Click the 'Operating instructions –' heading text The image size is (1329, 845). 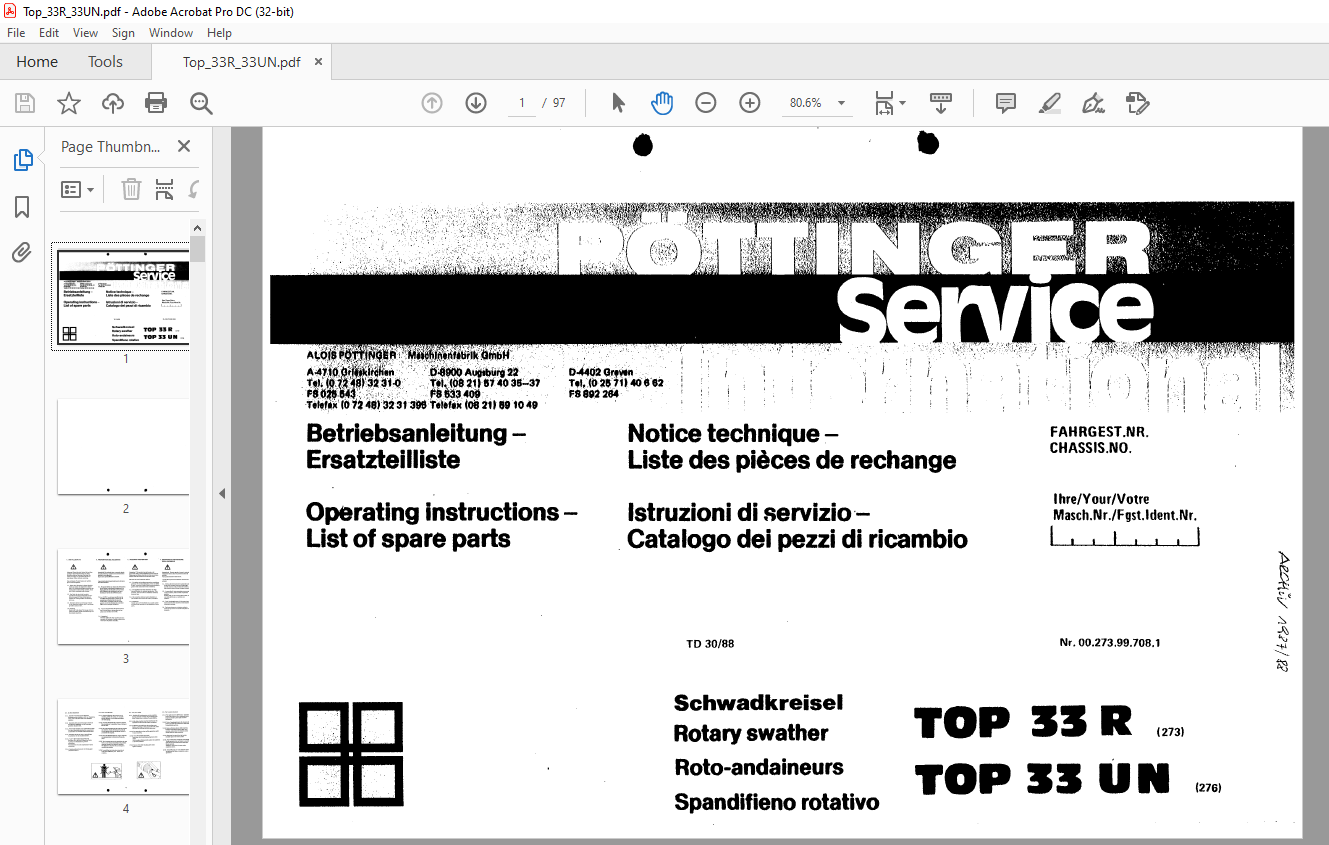click(441, 512)
